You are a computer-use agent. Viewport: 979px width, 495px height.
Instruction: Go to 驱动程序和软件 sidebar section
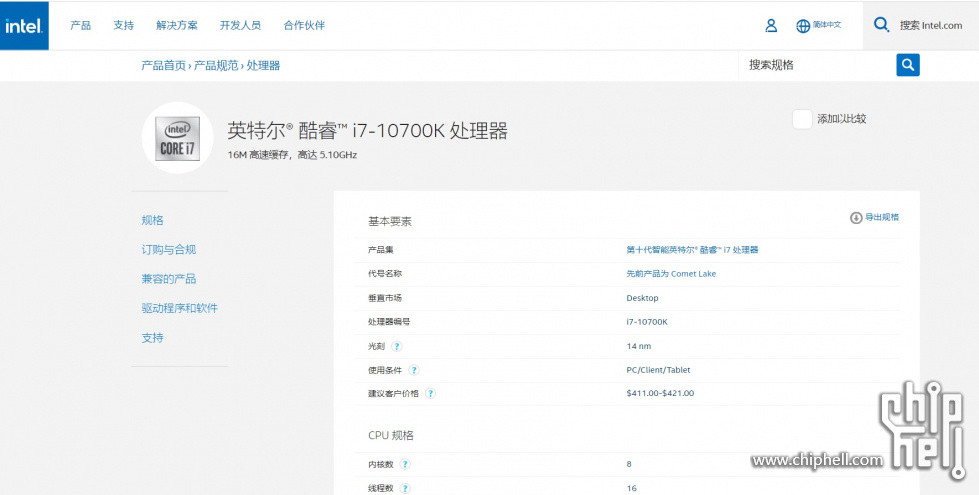tap(180, 308)
